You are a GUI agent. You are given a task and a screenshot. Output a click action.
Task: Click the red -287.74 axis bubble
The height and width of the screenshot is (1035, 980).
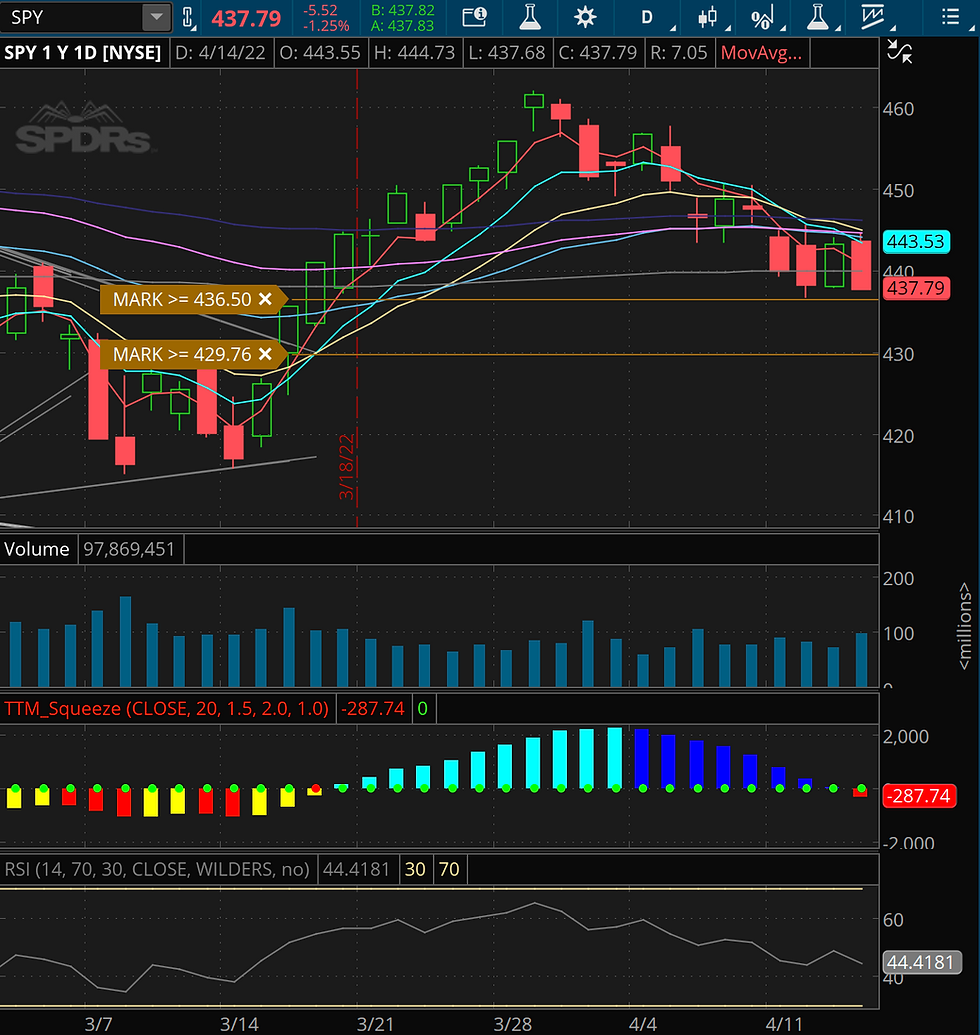coord(919,795)
